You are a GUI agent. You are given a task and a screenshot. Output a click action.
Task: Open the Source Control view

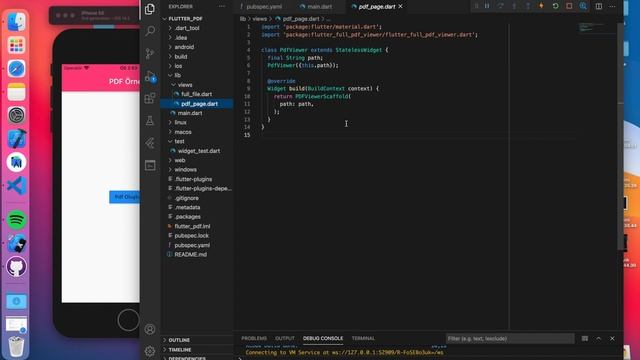click(x=150, y=53)
